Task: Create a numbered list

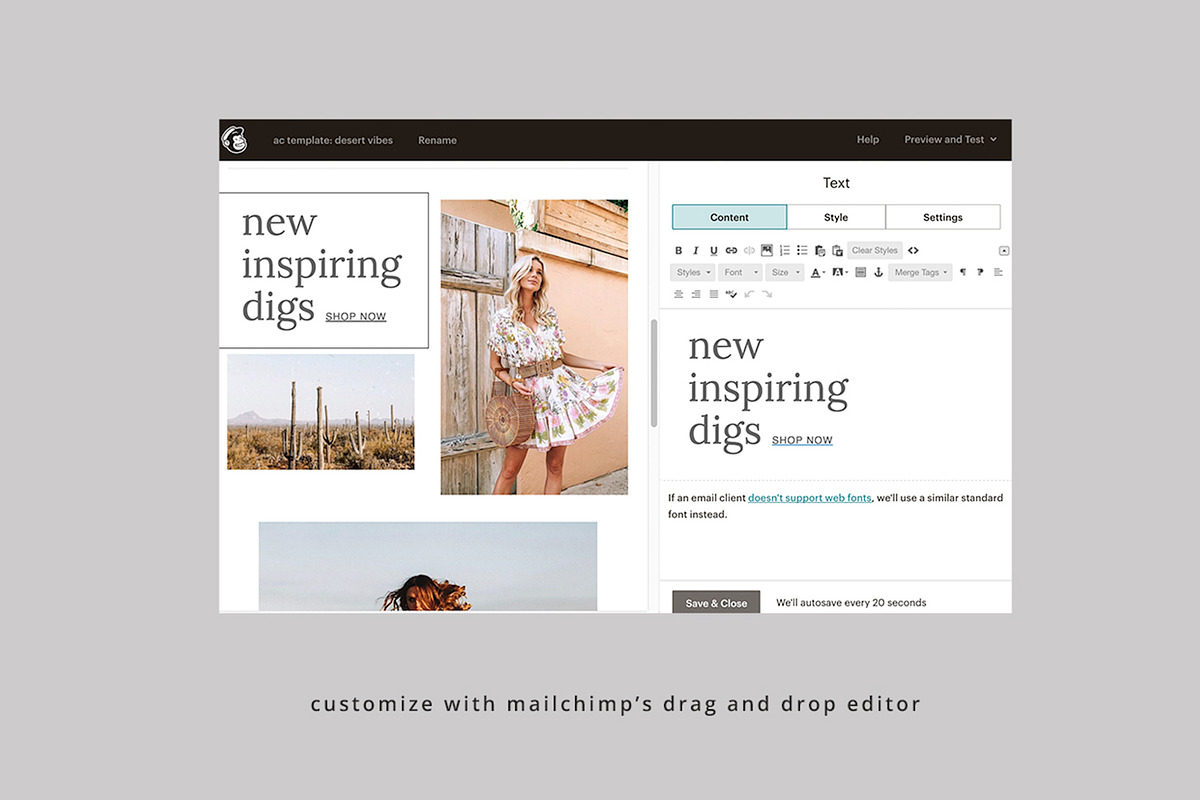Action: (x=784, y=250)
